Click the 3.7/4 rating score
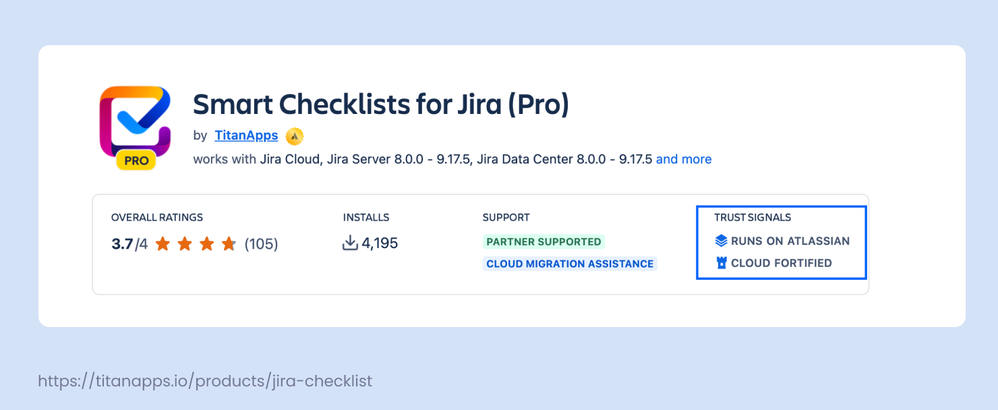 pos(130,244)
